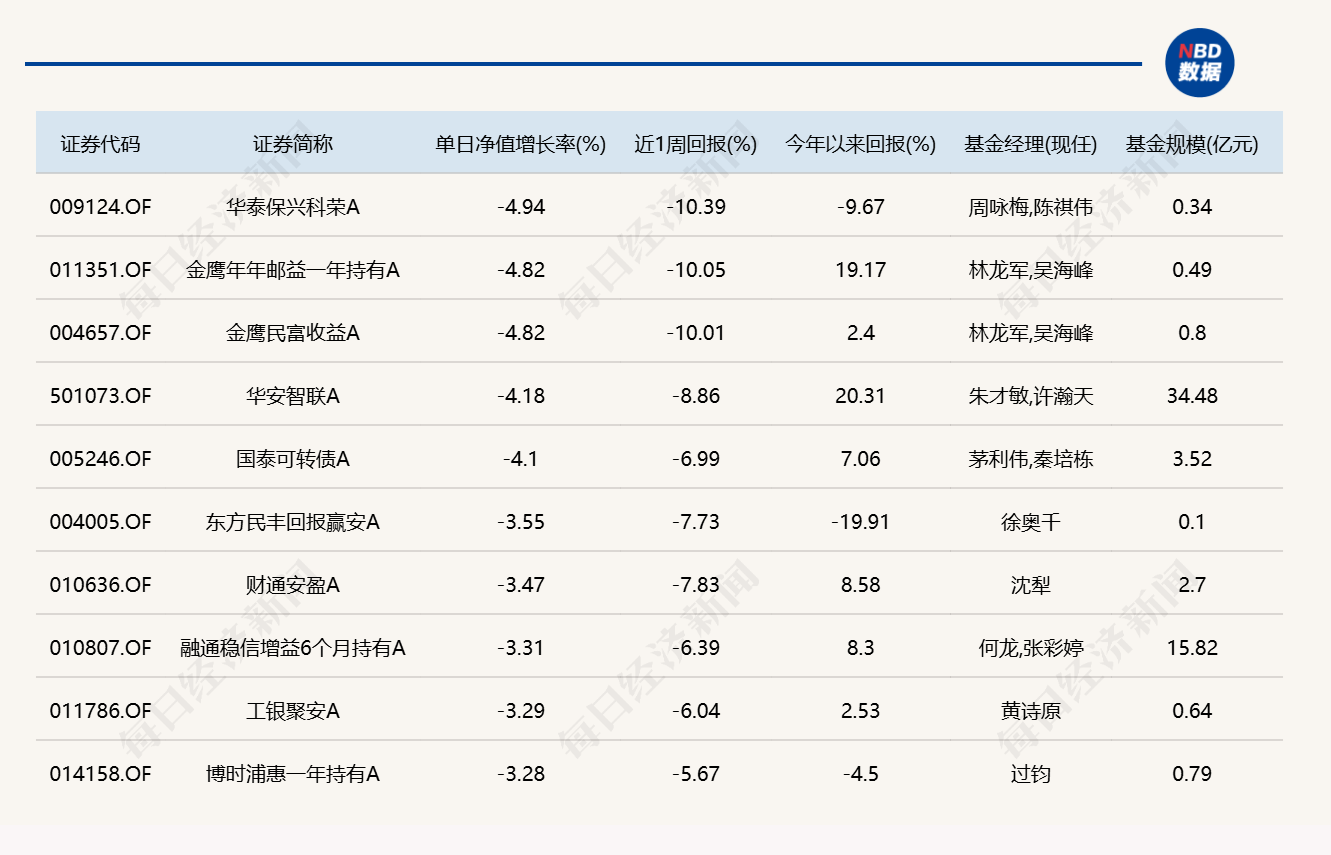The width and height of the screenshot is (1331, 855).
Task: Click fund code 005246.OF
Action: (100, 459)
